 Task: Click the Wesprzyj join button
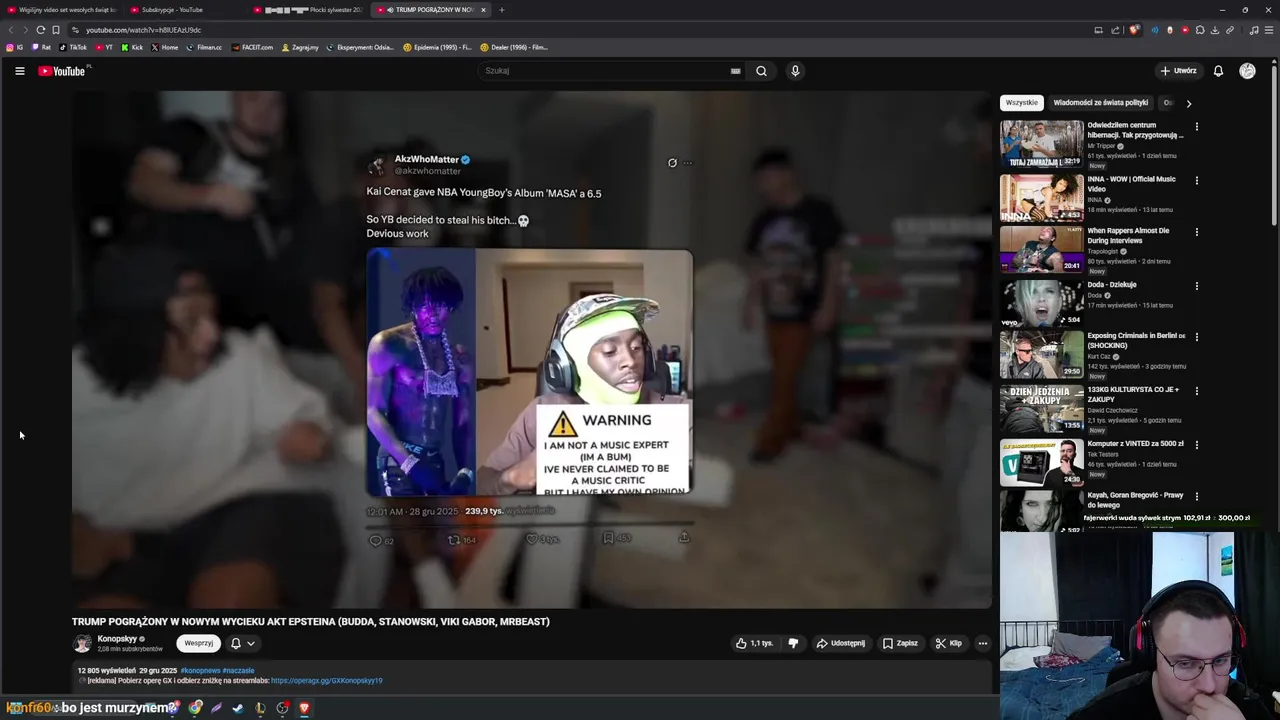point(198,643)
